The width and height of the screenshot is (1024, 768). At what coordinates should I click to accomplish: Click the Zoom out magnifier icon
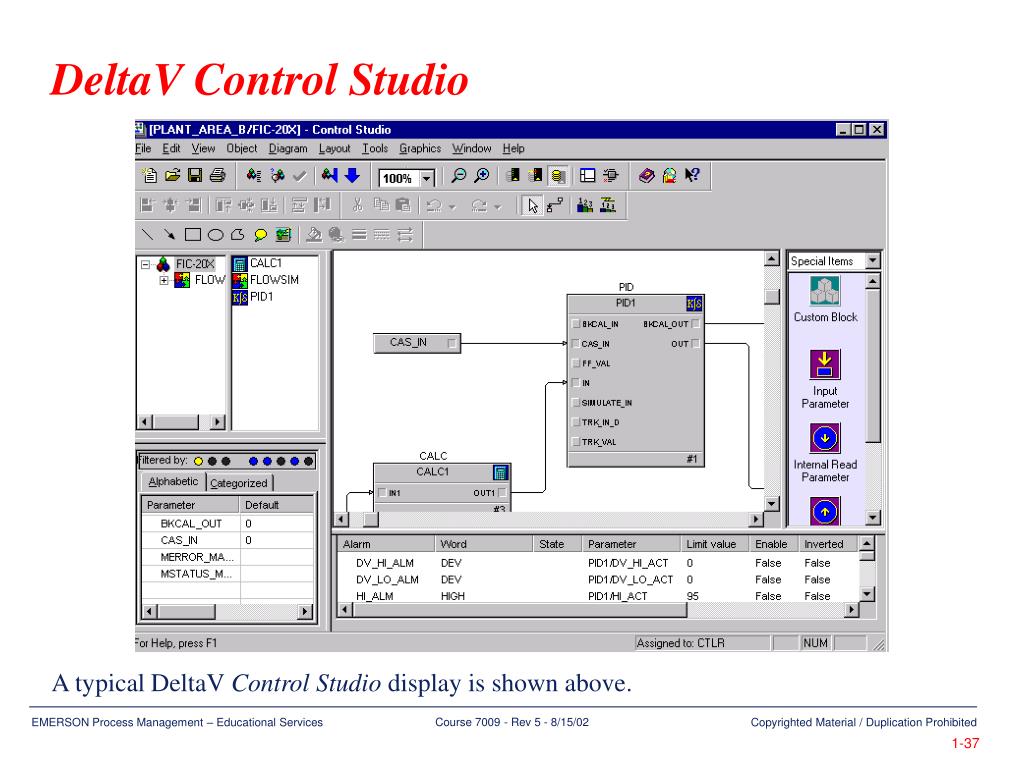pyautogui.click(x=459, y=175)
